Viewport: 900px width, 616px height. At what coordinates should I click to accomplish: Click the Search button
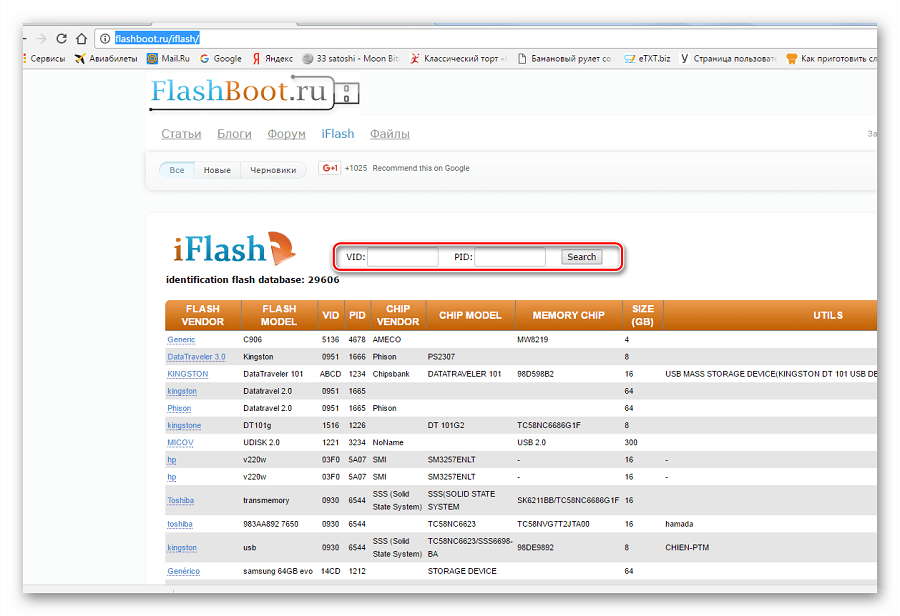tap(581, 257)
